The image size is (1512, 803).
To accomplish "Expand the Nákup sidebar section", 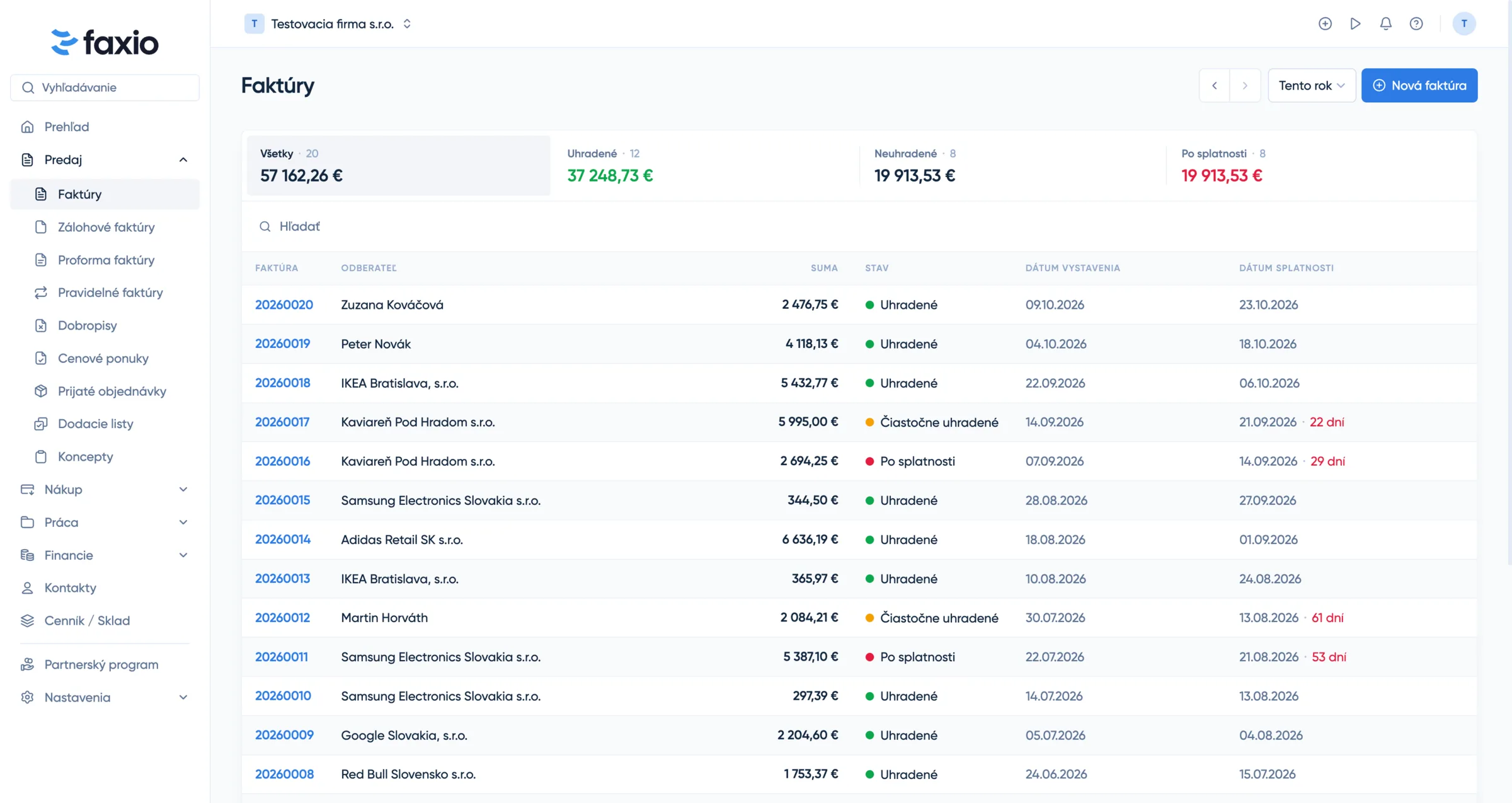I will [x=105, y=489].
